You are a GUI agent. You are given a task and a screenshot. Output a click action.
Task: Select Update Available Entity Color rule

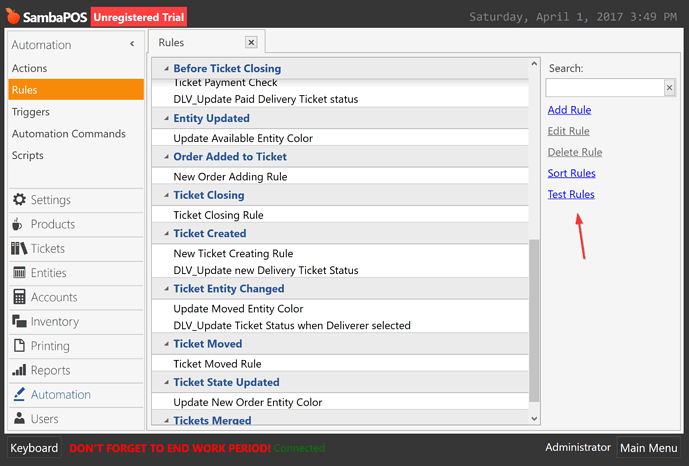tap(340, 138)
